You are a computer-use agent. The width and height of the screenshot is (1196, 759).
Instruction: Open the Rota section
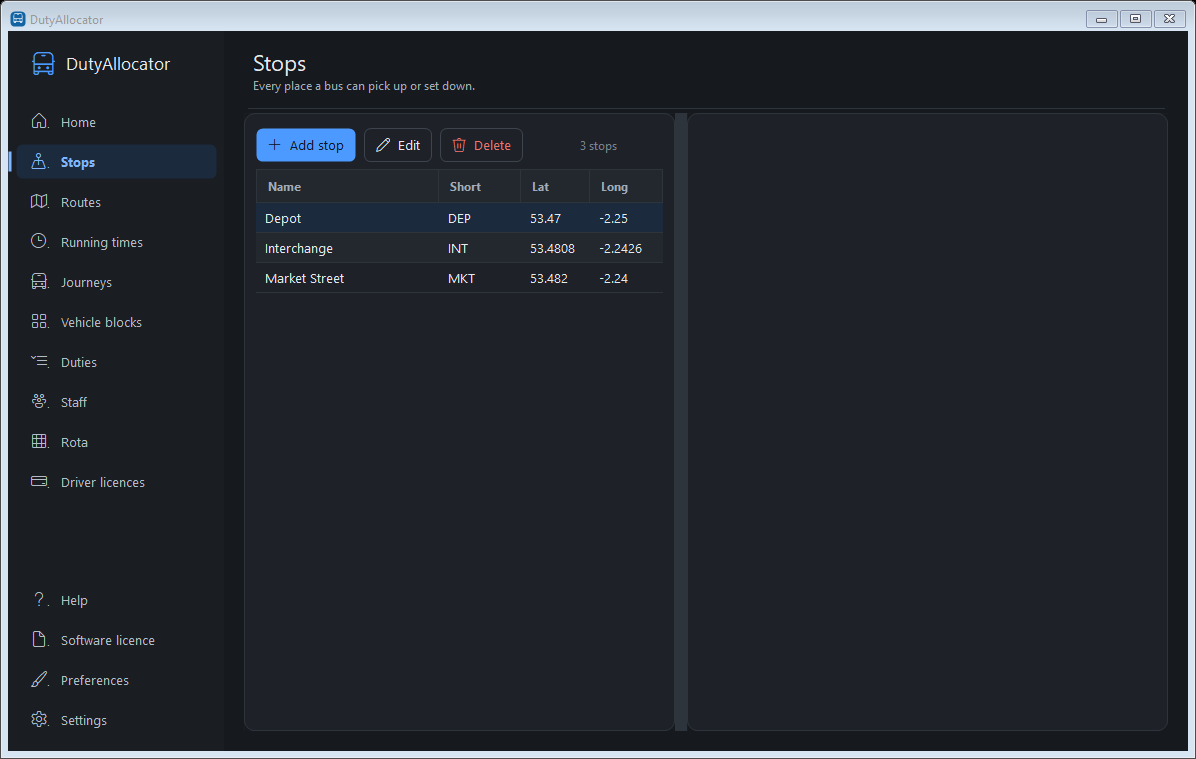point(116,442)
